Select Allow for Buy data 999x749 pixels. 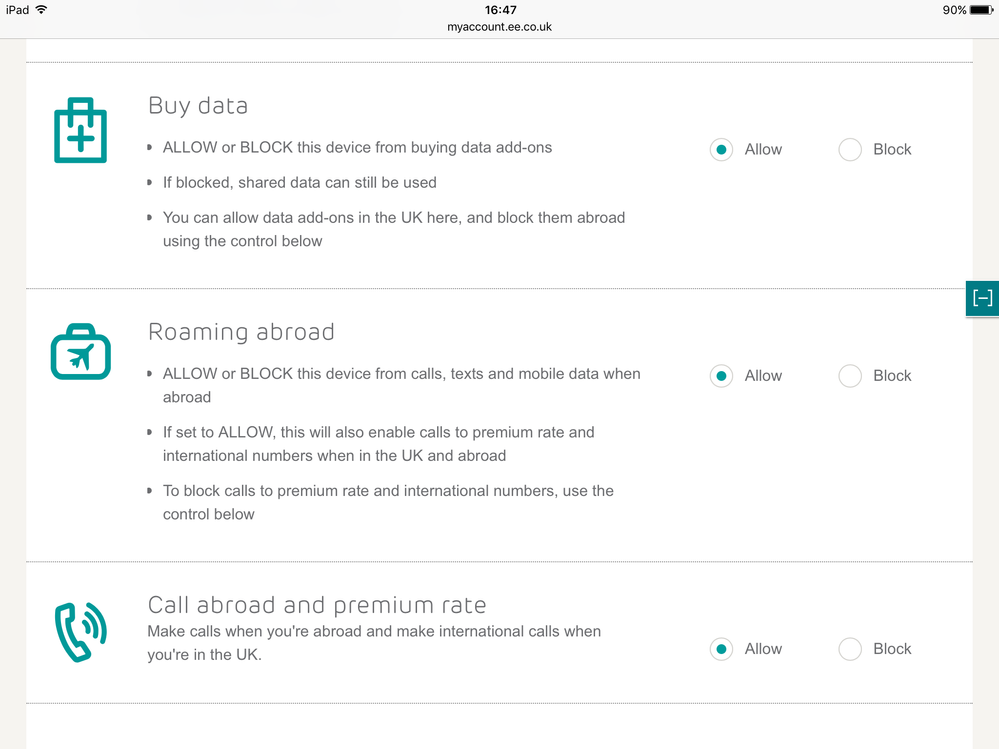pyautogui.click(x=721, y=150)
